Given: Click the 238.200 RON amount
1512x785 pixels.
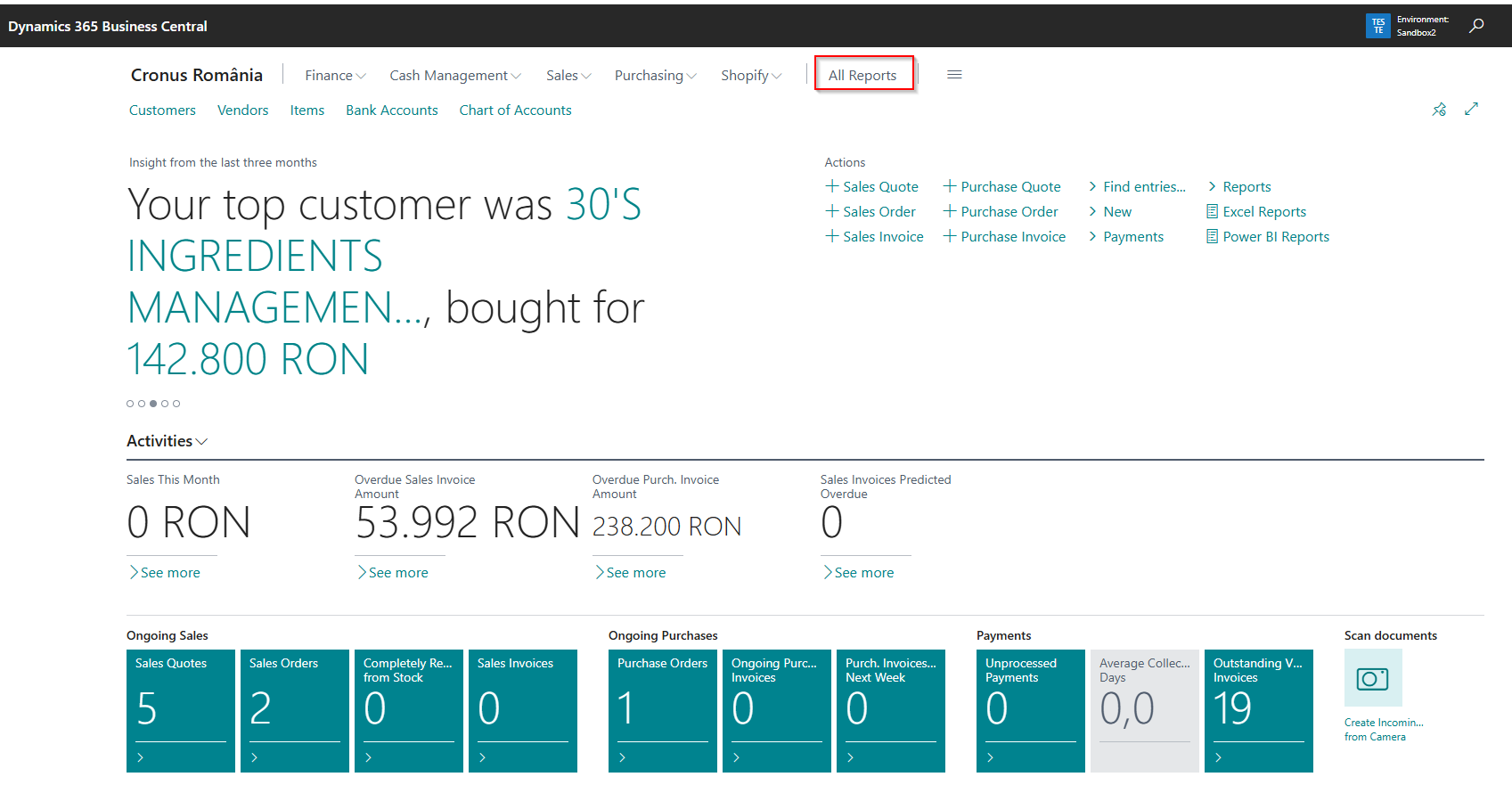Looking at the screenshot, I should pos(666,527).
